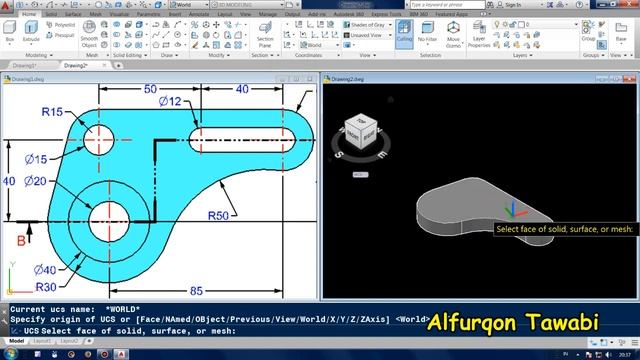Switch to the Solid ribbon tab

coord(51,14)
